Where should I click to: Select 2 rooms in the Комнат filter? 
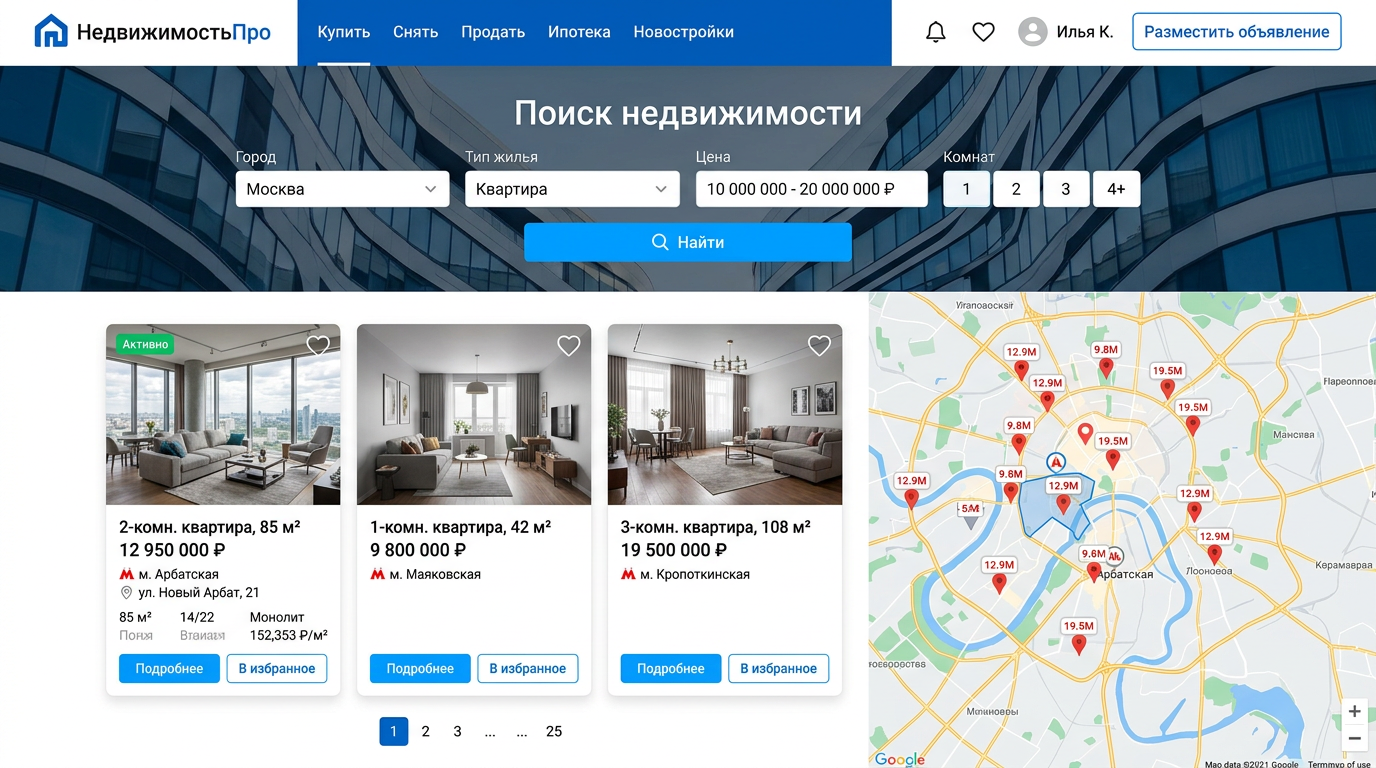[x=1016, y=189]
